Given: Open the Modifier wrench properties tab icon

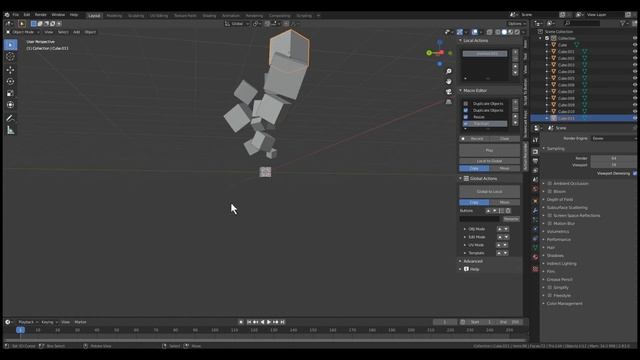Looking at the screenshot, I should [x=535, y=210].
